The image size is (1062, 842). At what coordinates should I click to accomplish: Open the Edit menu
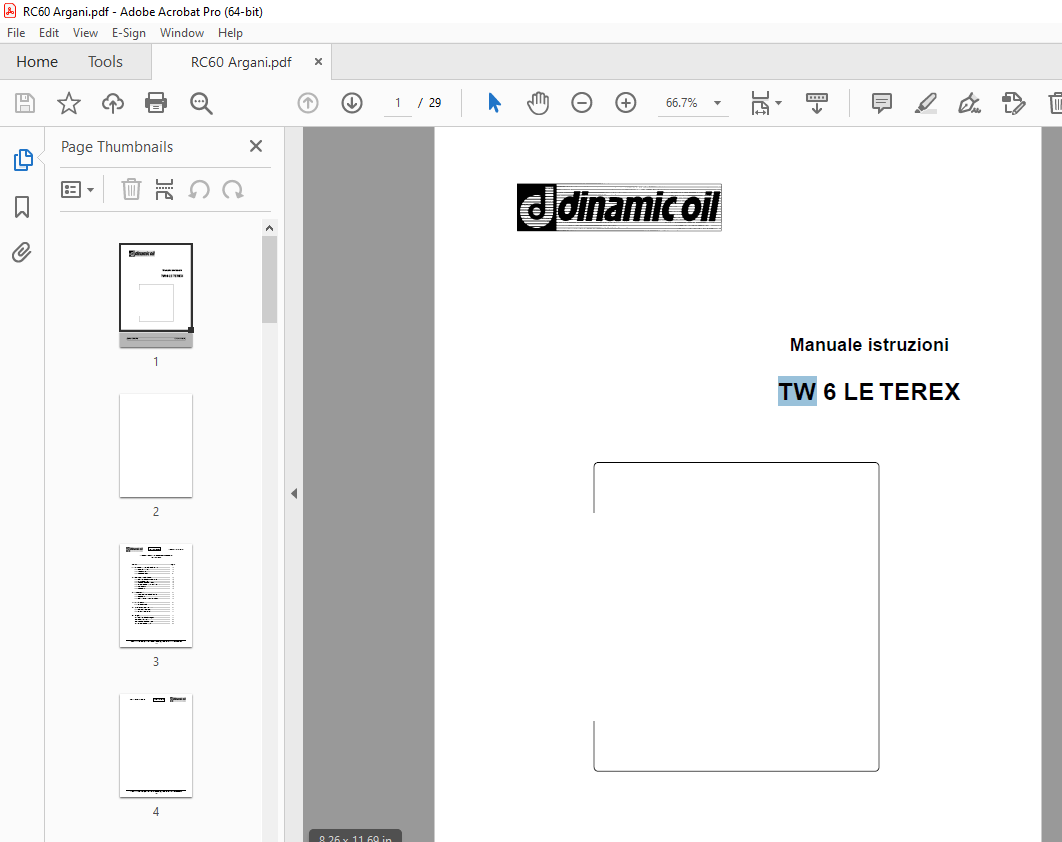(x=48, y=33)
